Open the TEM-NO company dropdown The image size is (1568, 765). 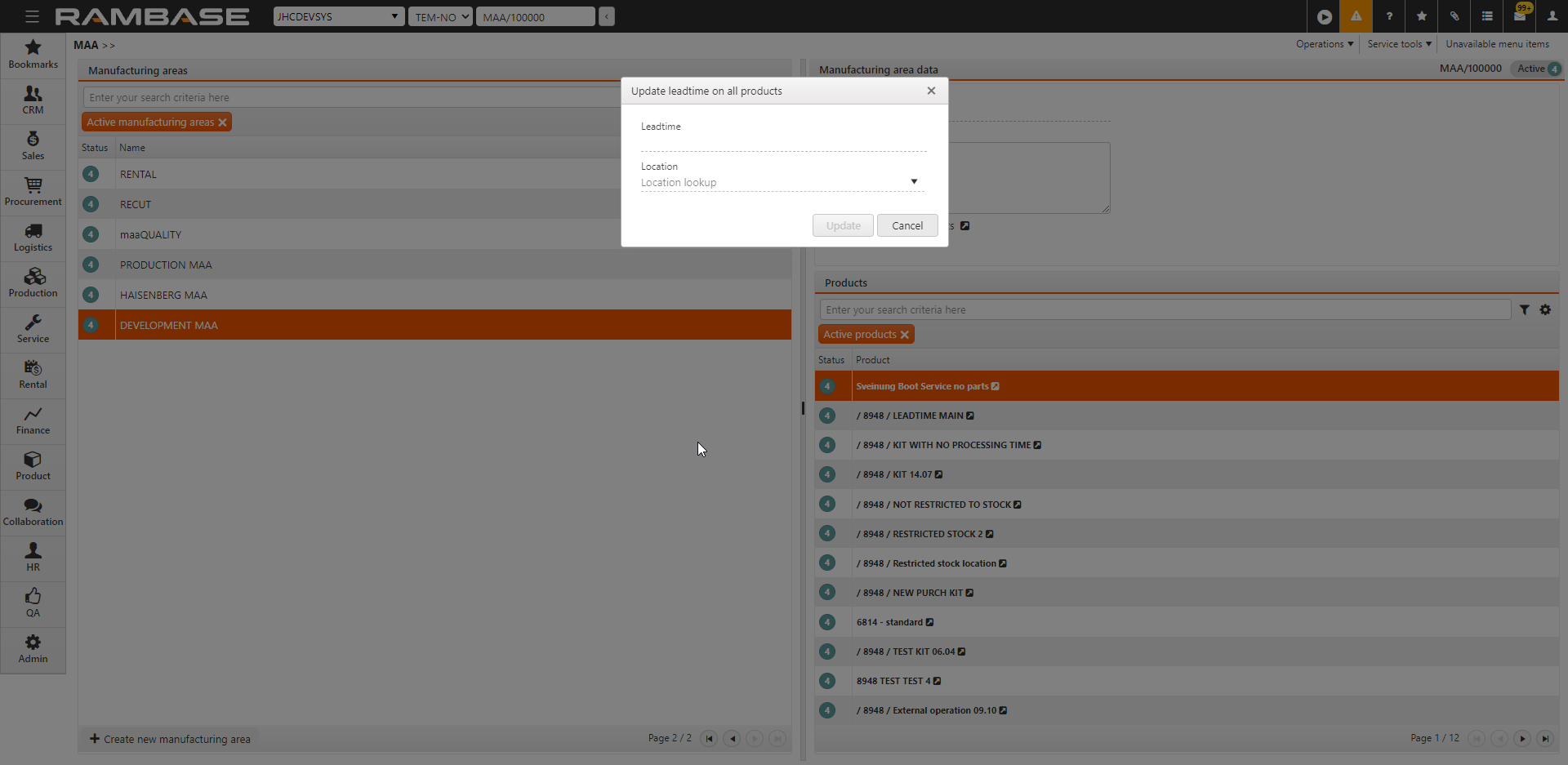tap(440, 16)
